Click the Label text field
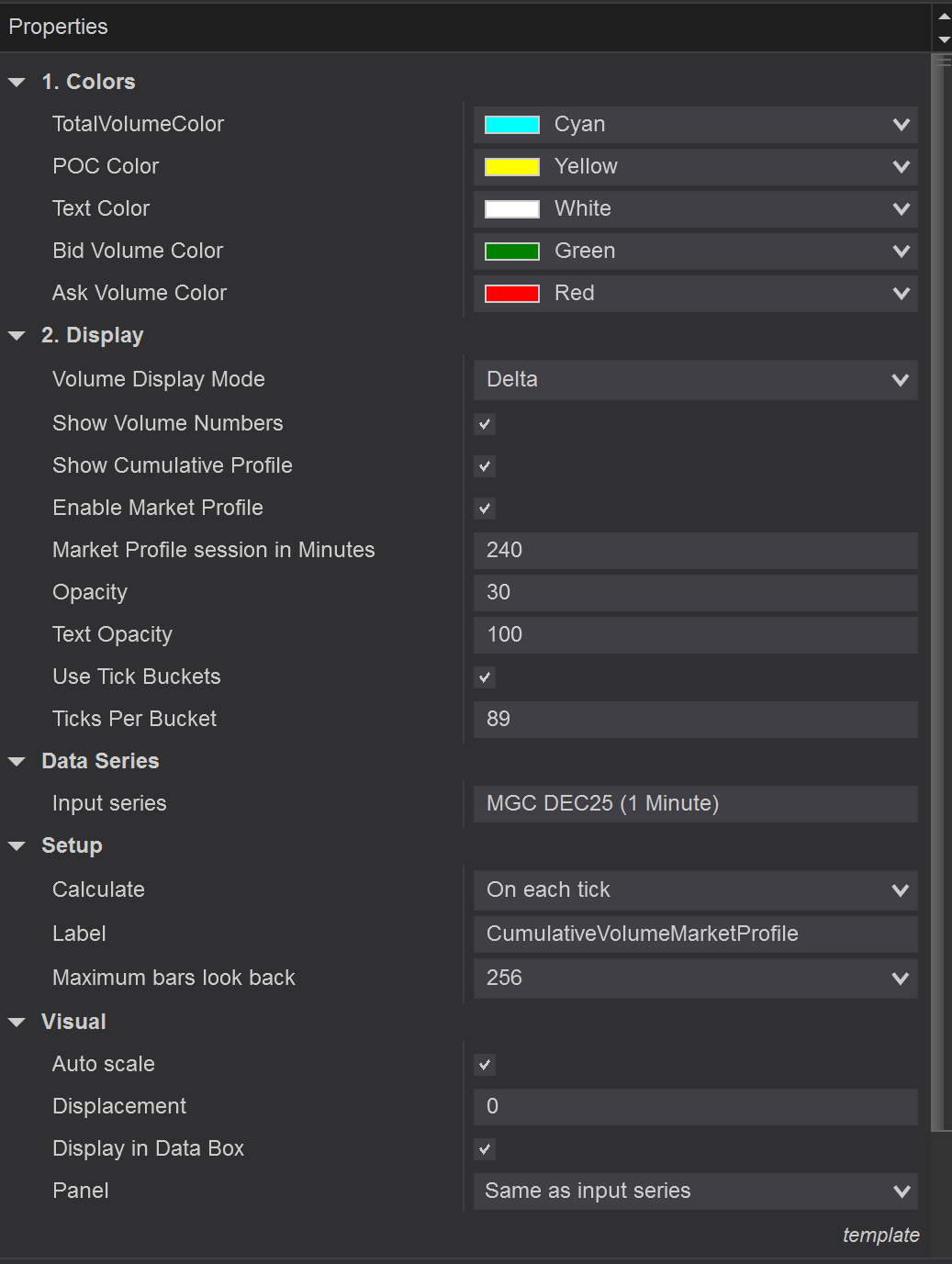 click(x=695, y=934)
